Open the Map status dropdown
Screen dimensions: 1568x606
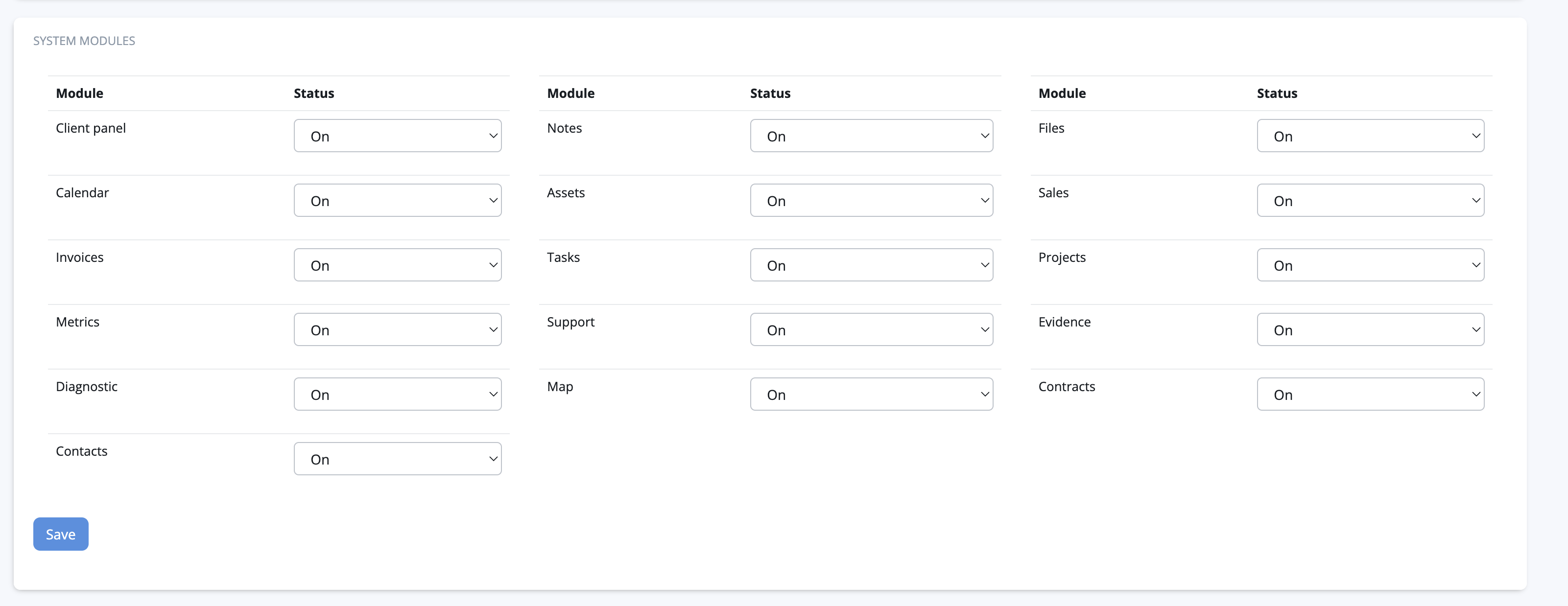tap(871, 394)
